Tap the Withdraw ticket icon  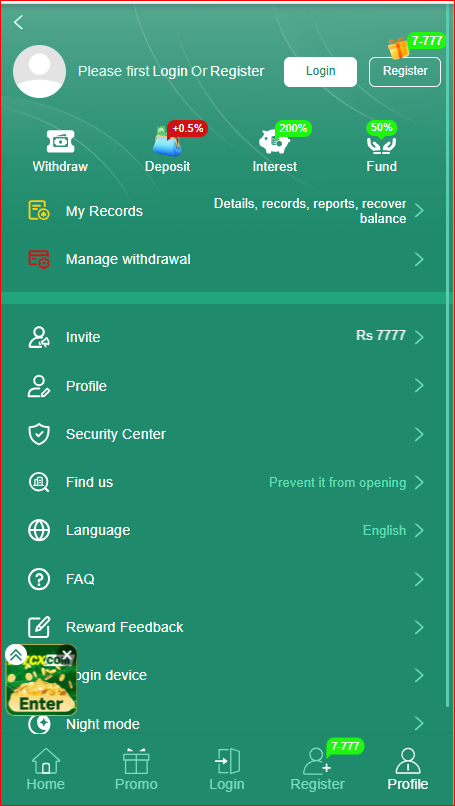tap(61, 141)
